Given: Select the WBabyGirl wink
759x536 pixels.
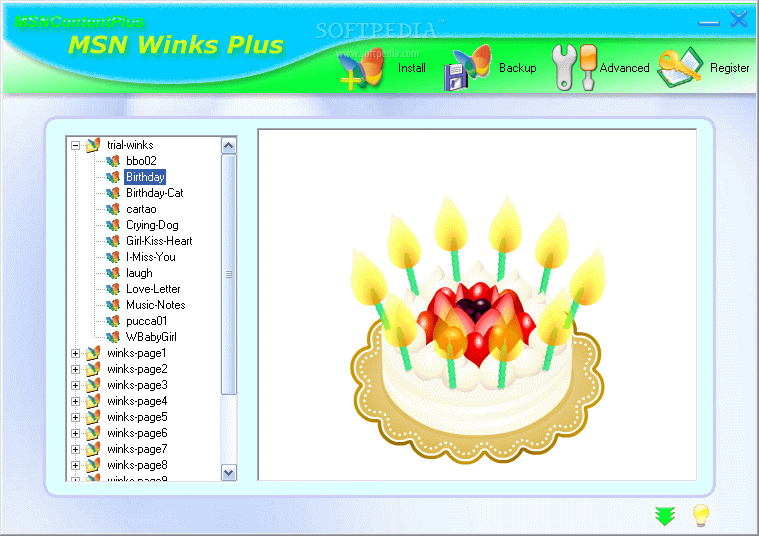Looking at the screenshot, I should click(151, 337).
